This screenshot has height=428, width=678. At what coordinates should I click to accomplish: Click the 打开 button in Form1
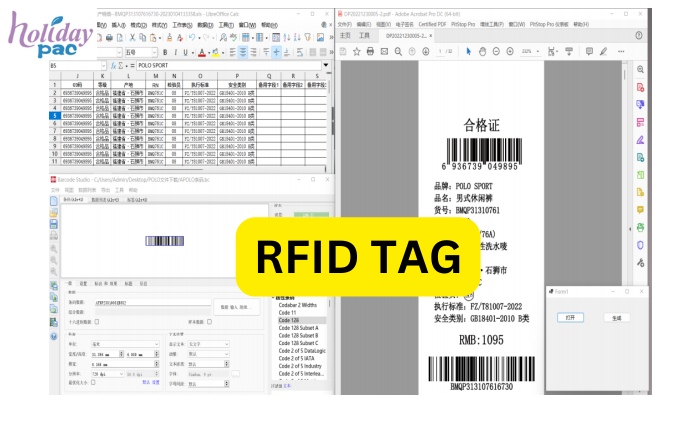click(570, 318)
